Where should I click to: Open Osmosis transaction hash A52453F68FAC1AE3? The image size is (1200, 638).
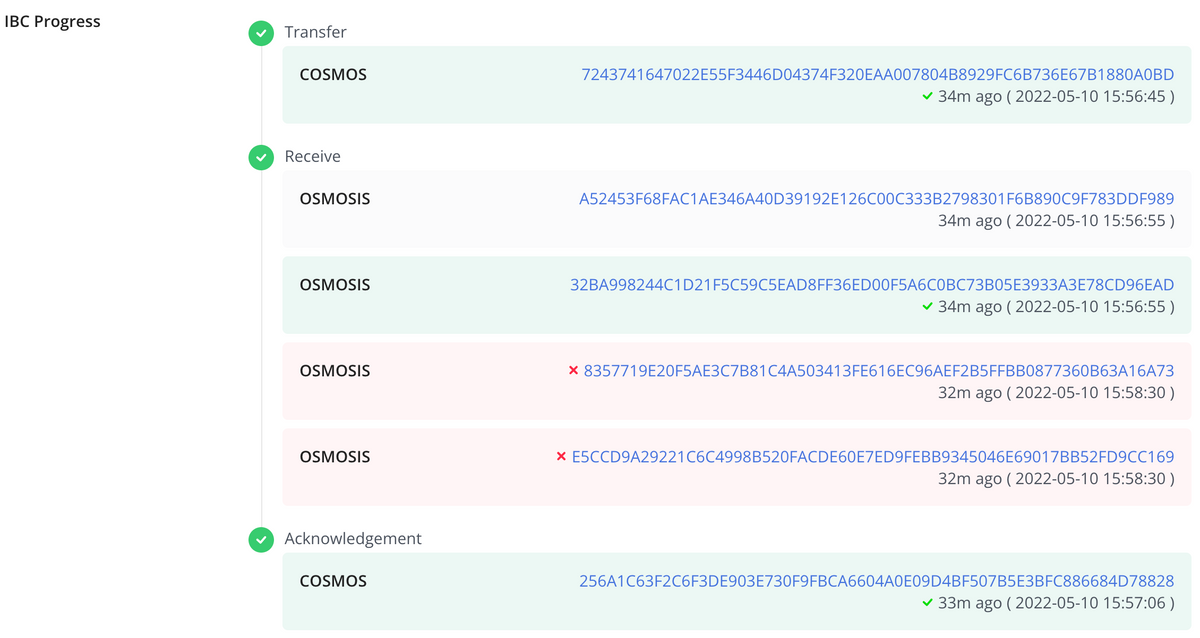(877, 198)
